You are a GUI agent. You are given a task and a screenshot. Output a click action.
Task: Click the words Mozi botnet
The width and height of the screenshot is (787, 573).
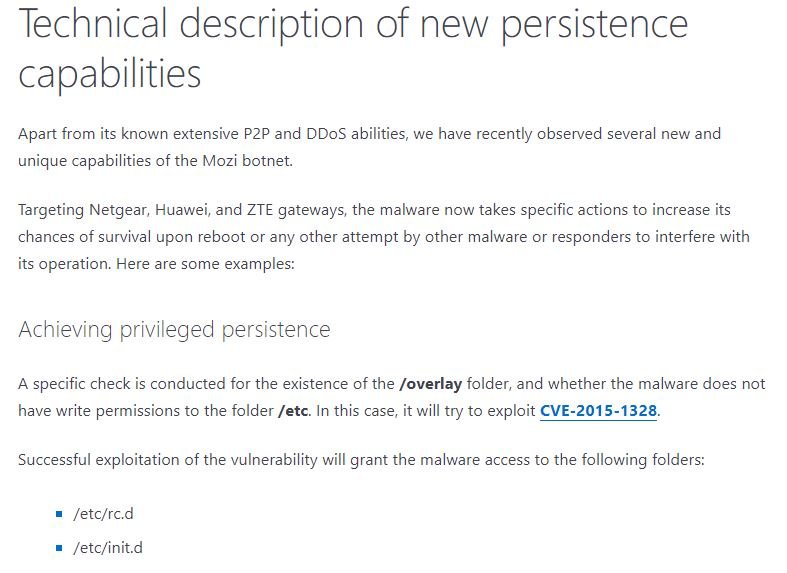pyautogui.click(x=247, y=161)
